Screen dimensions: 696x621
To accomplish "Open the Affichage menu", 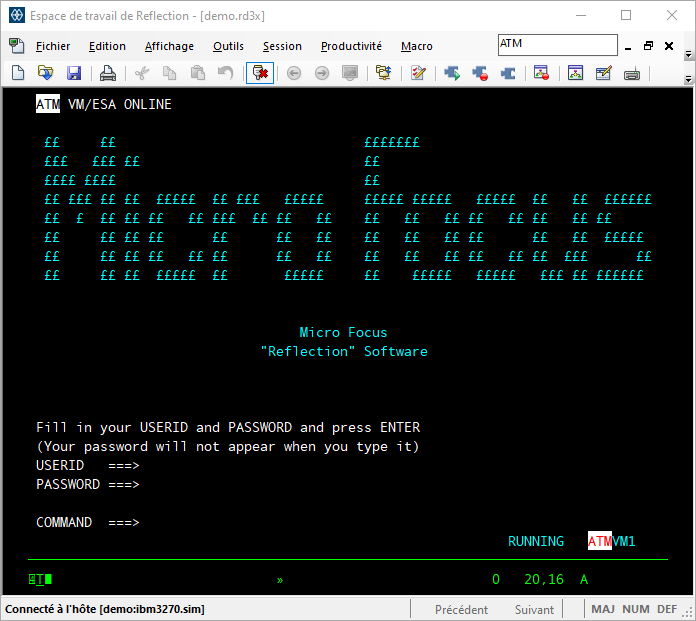I will point(169,46).
